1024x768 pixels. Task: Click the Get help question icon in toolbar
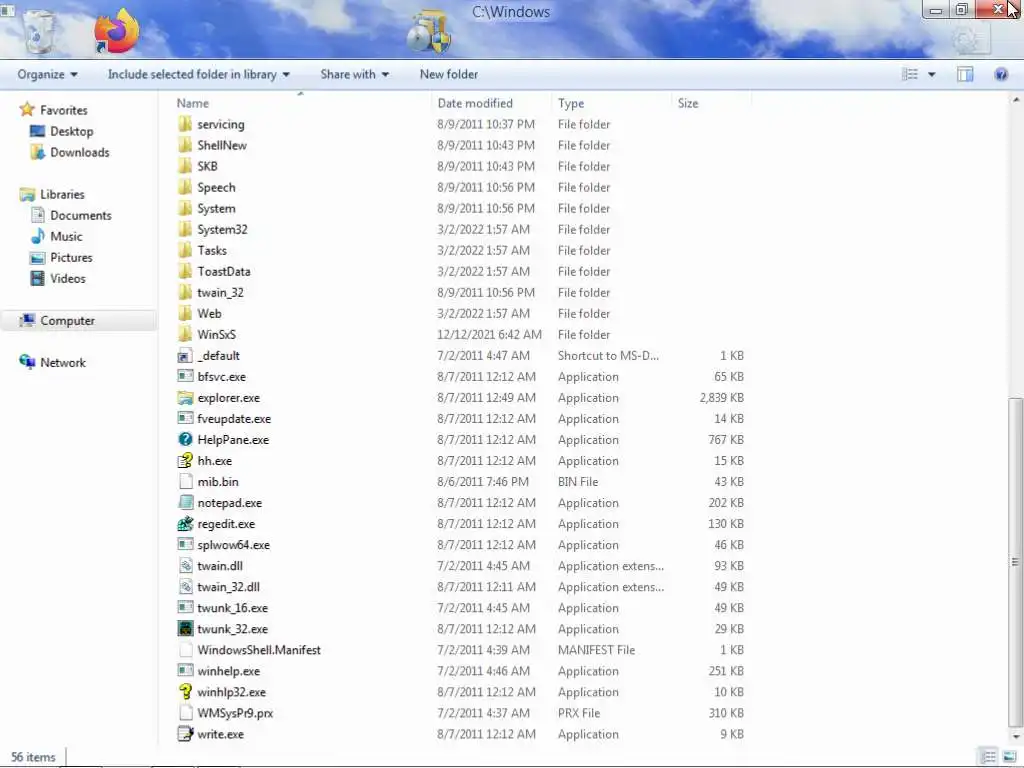point(1000,74)
